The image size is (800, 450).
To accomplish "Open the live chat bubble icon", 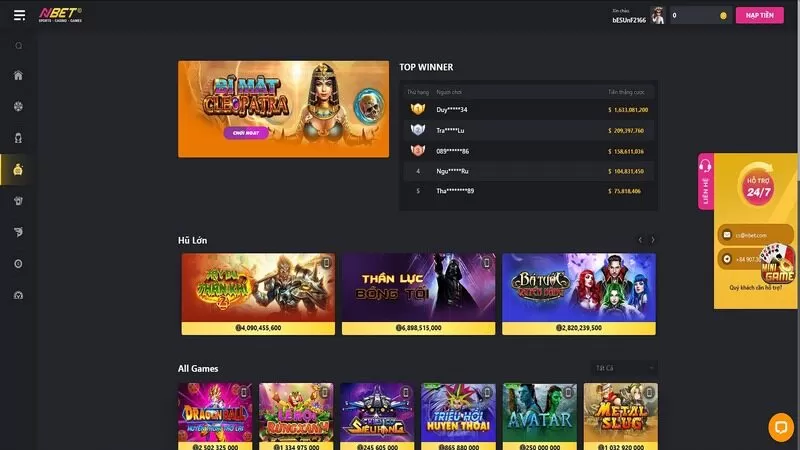I will click(781, 427).
